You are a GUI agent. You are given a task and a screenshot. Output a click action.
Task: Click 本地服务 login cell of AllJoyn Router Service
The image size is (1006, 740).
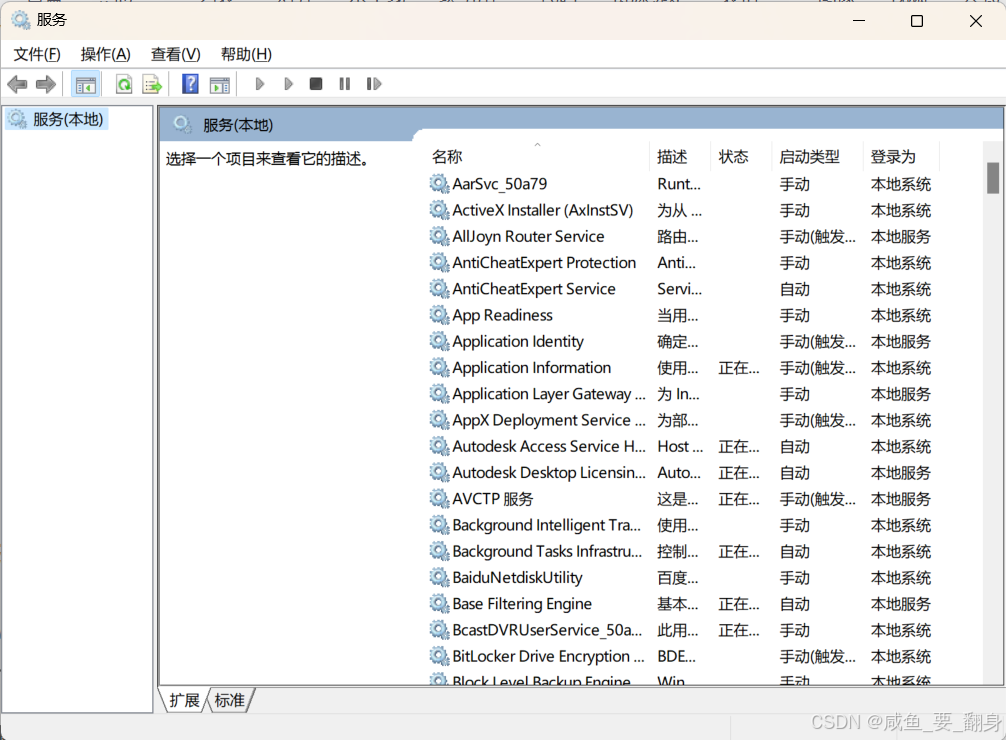pos(900,237)
